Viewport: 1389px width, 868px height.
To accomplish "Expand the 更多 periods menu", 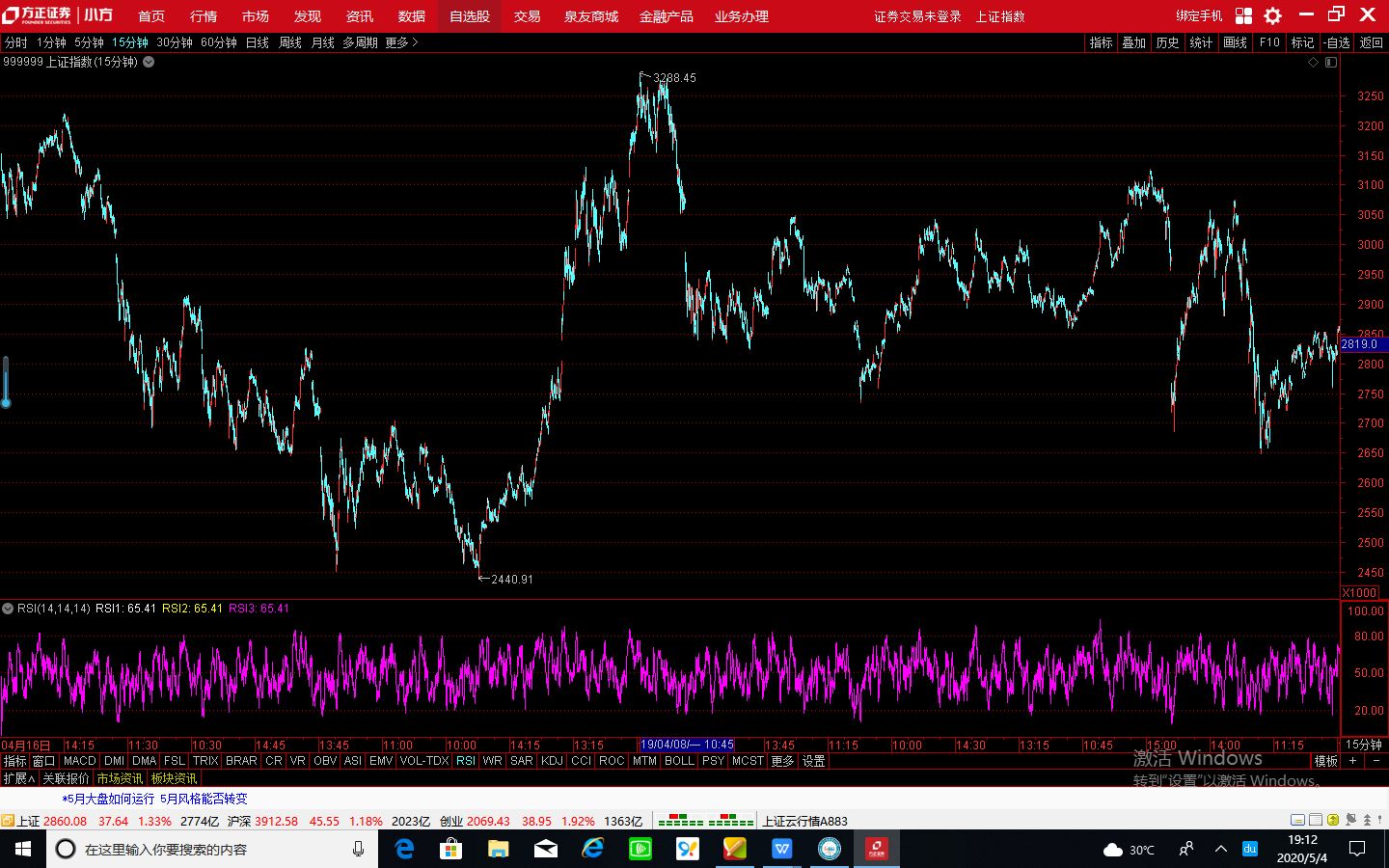I will [401, 42].
